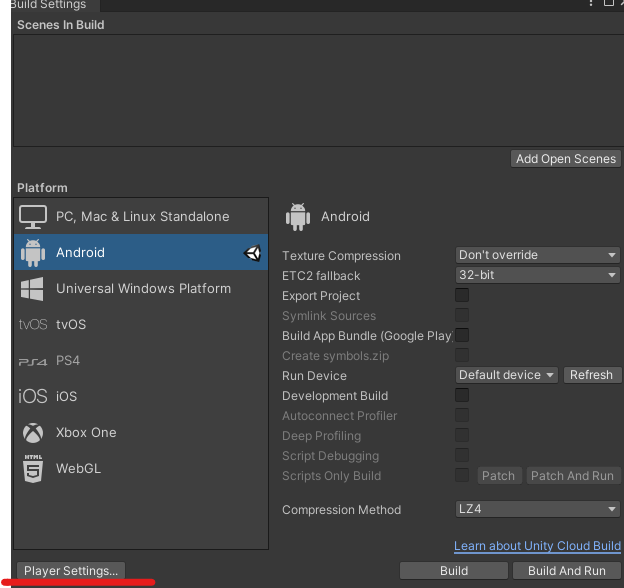Viewport: 624px width, 588px height.
Task: Toggle the Symlink Sources checkbox
Action: (462, 315)
